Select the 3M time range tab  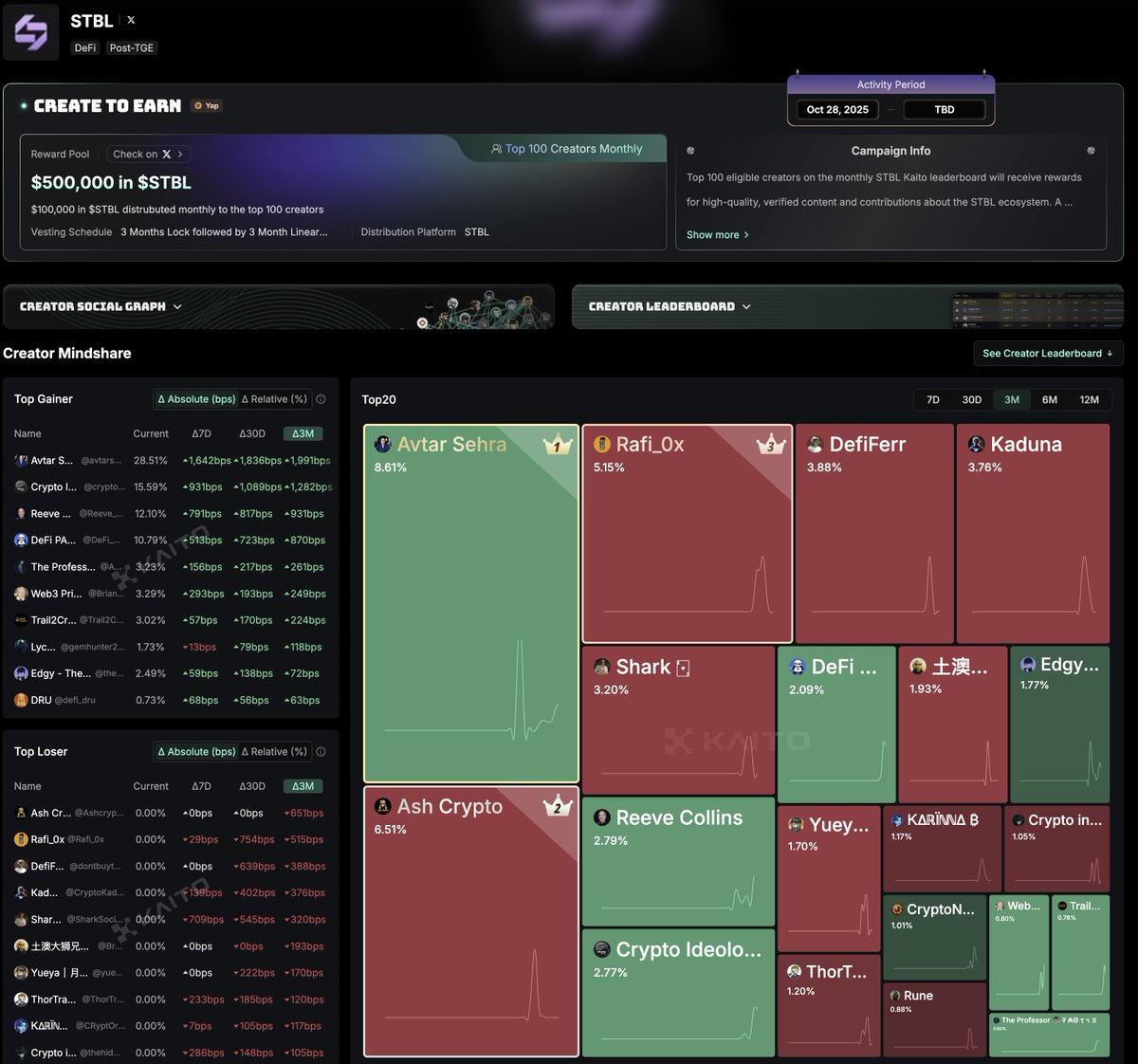[x=1012, y=400]
